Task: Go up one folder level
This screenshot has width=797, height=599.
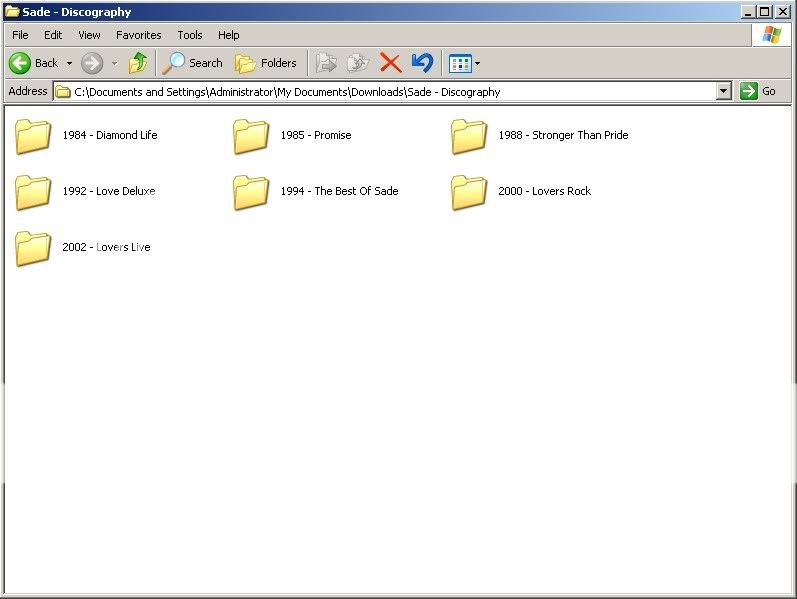Action: click(x=138, y=63)
